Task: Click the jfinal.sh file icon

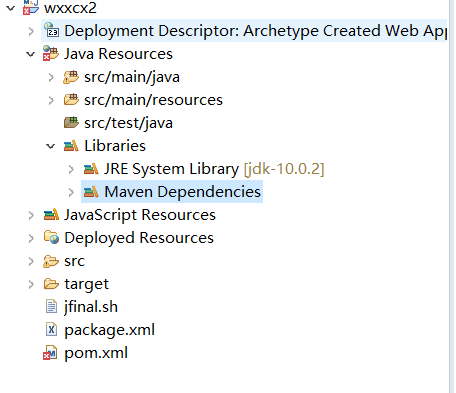Action: (51, 307)
